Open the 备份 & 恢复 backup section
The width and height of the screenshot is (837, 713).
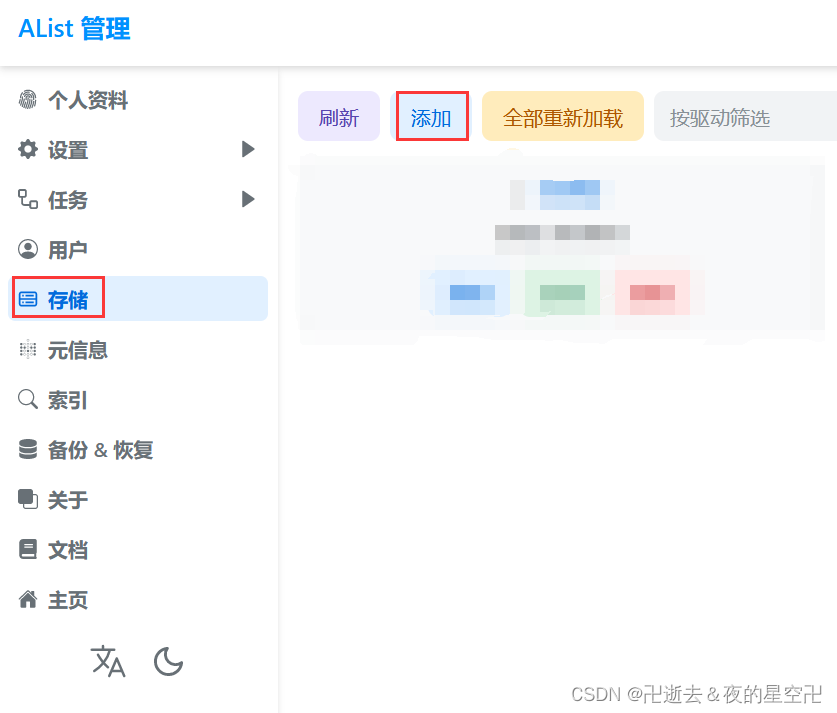coord(28,449)
